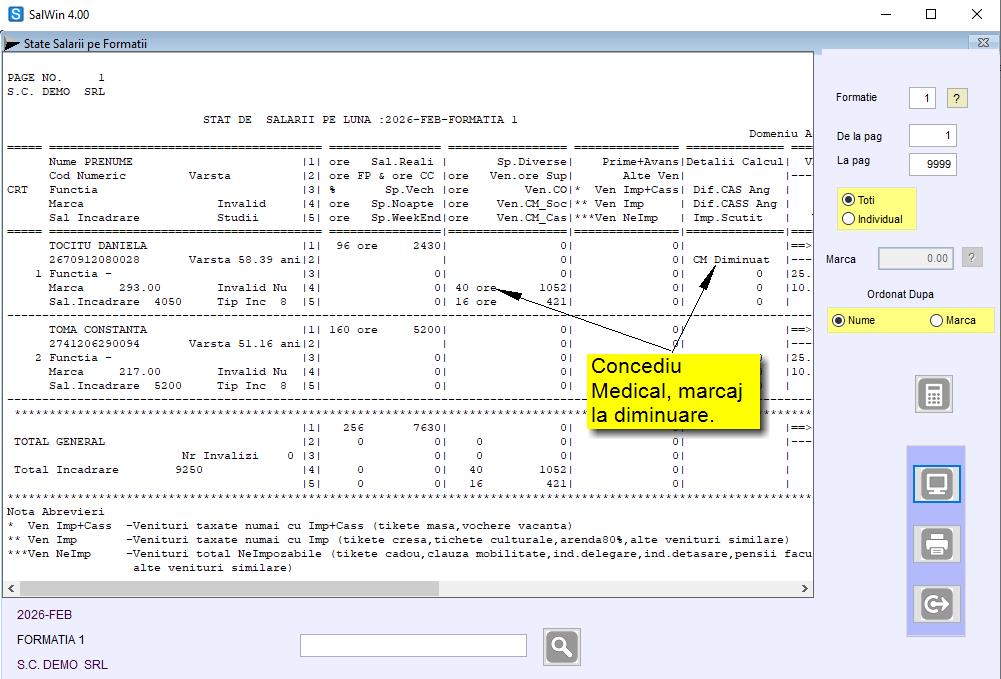Close the State Salarii pe Formatii panel

(x=983, y=43)
